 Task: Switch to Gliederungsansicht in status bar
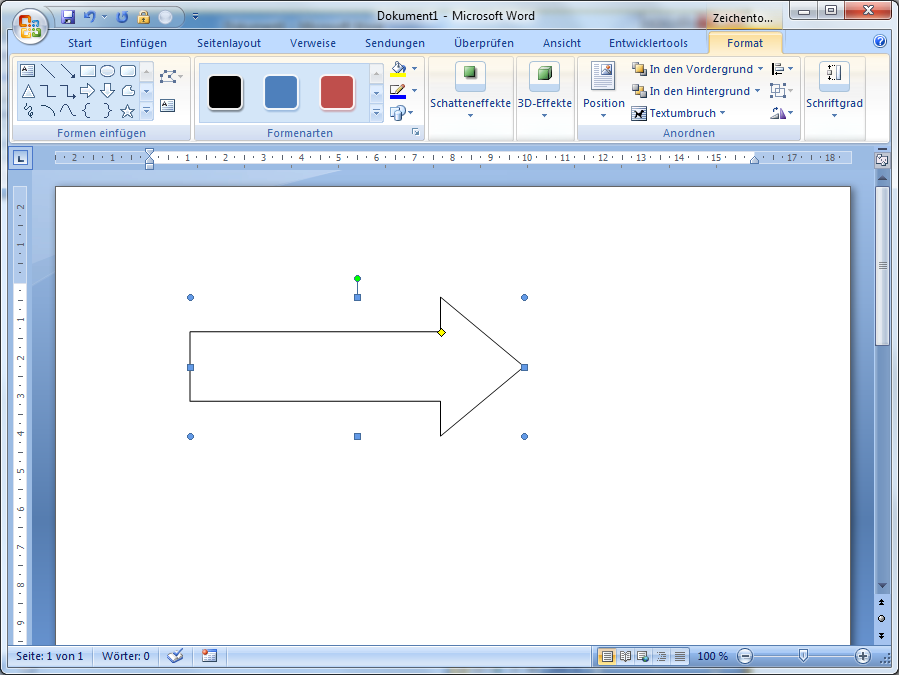659,656
